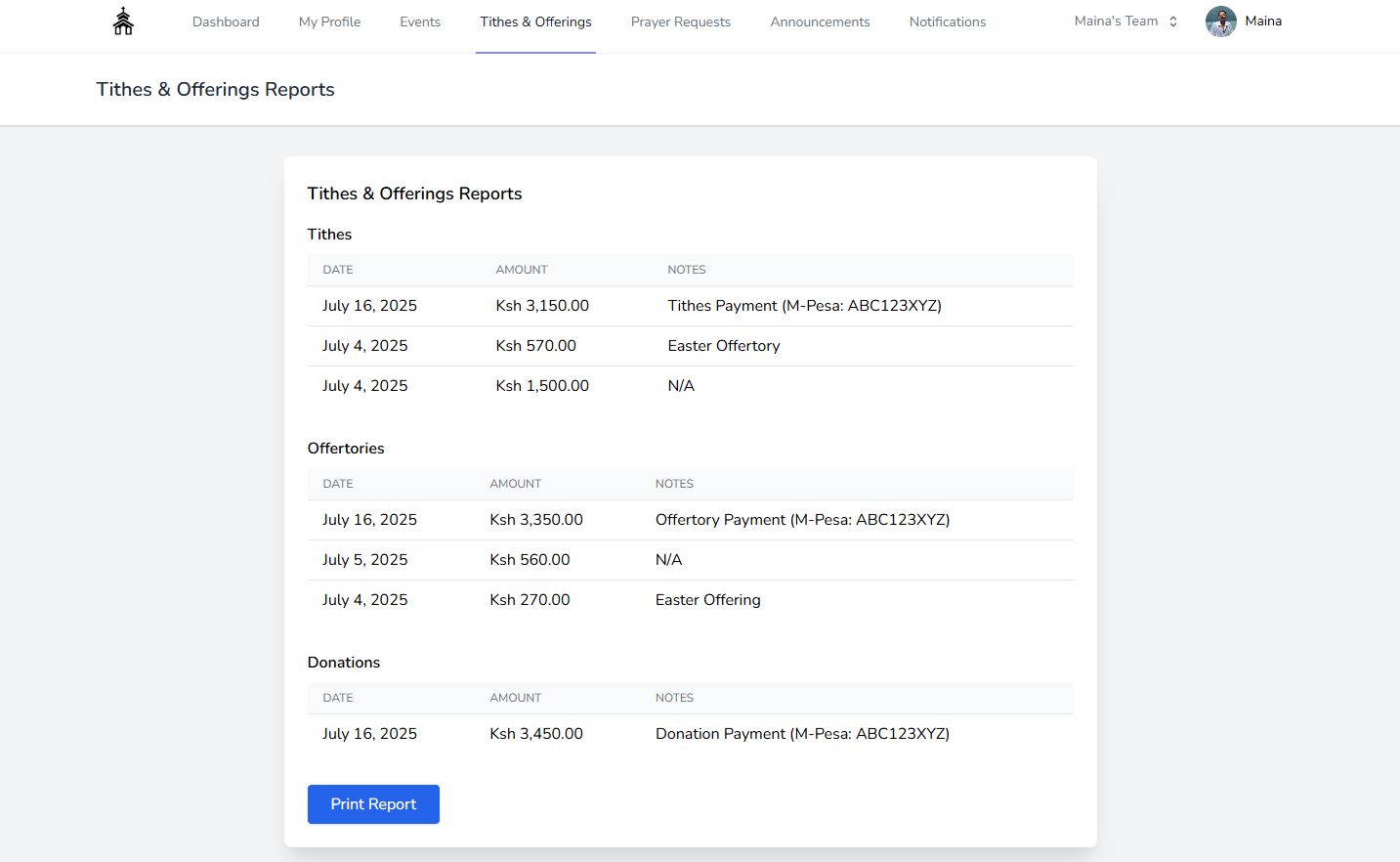The height and width of the screenshot is (862, 1400).
Task: Select the Tithes & Offerings tab
Action: (535, 22)
